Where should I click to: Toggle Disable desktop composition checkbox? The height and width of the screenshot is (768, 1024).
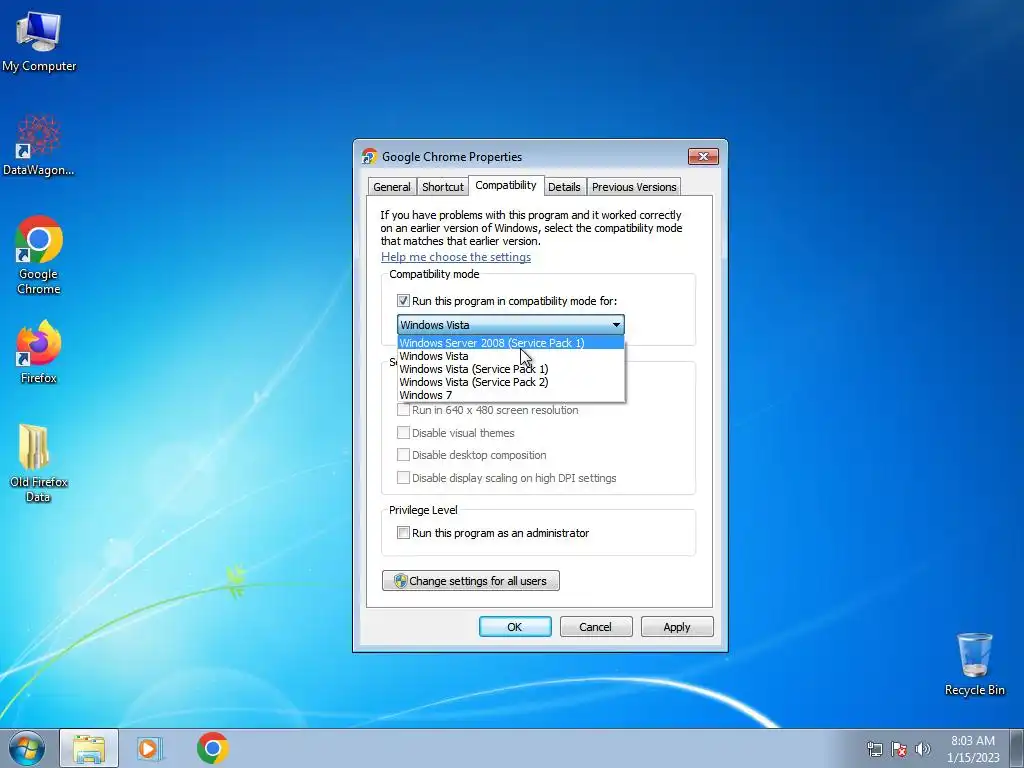point(404,455)
